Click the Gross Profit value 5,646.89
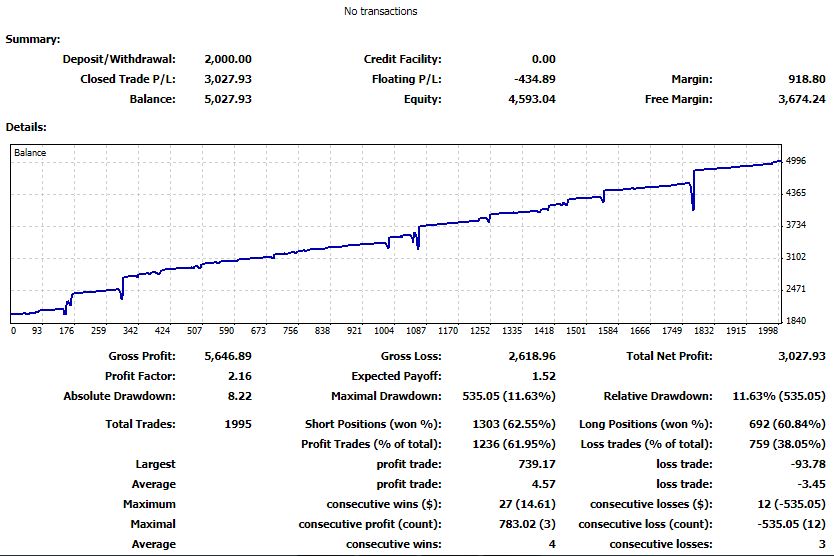 (228, 356)
